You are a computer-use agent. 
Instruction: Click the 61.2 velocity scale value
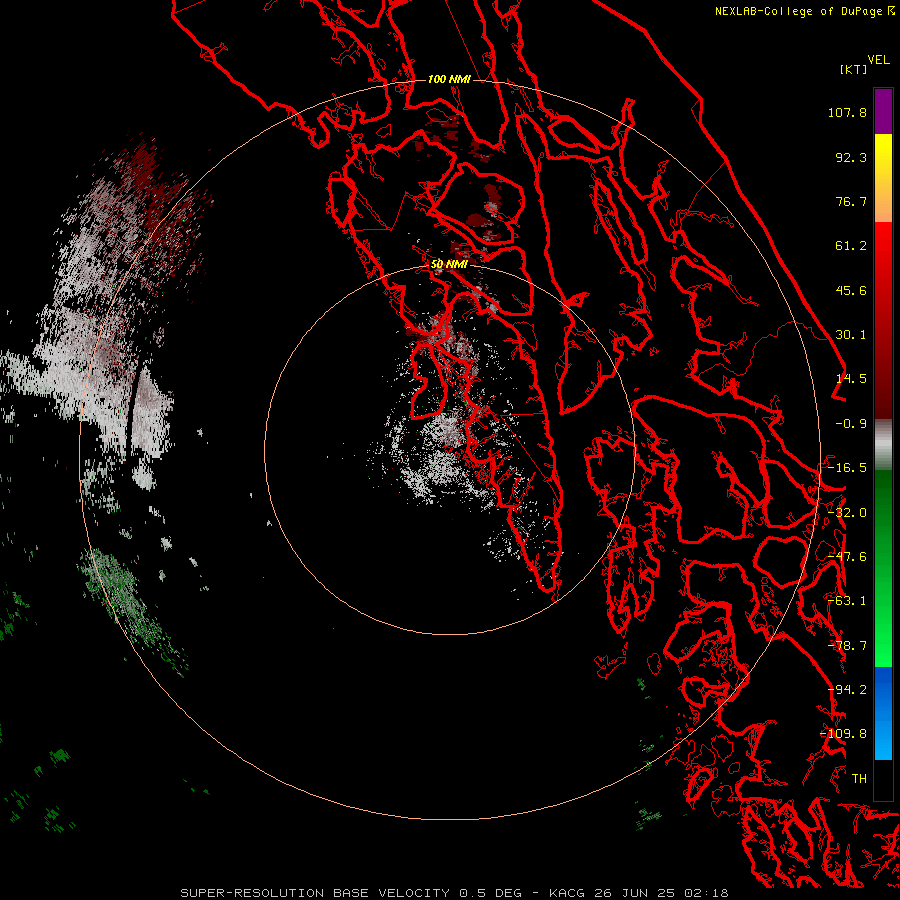tap(851, 246)
